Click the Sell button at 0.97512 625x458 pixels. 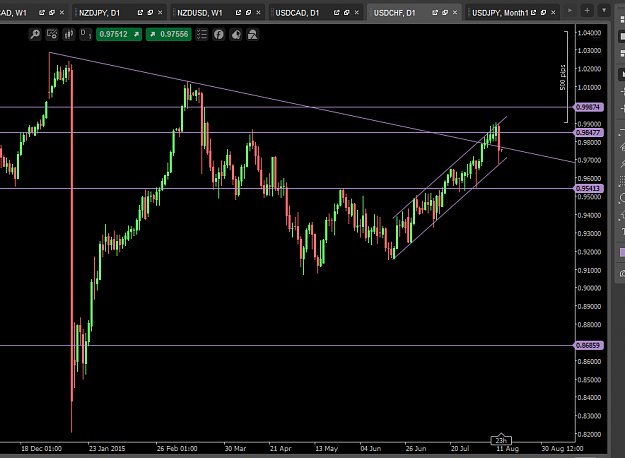pos(119,35)
